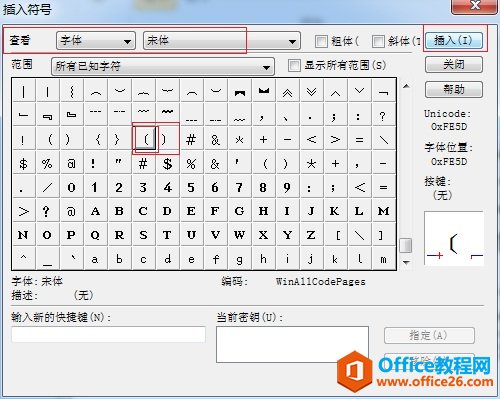
Task: Select the digit 7 symbol cell
Action: pos(239,187)
